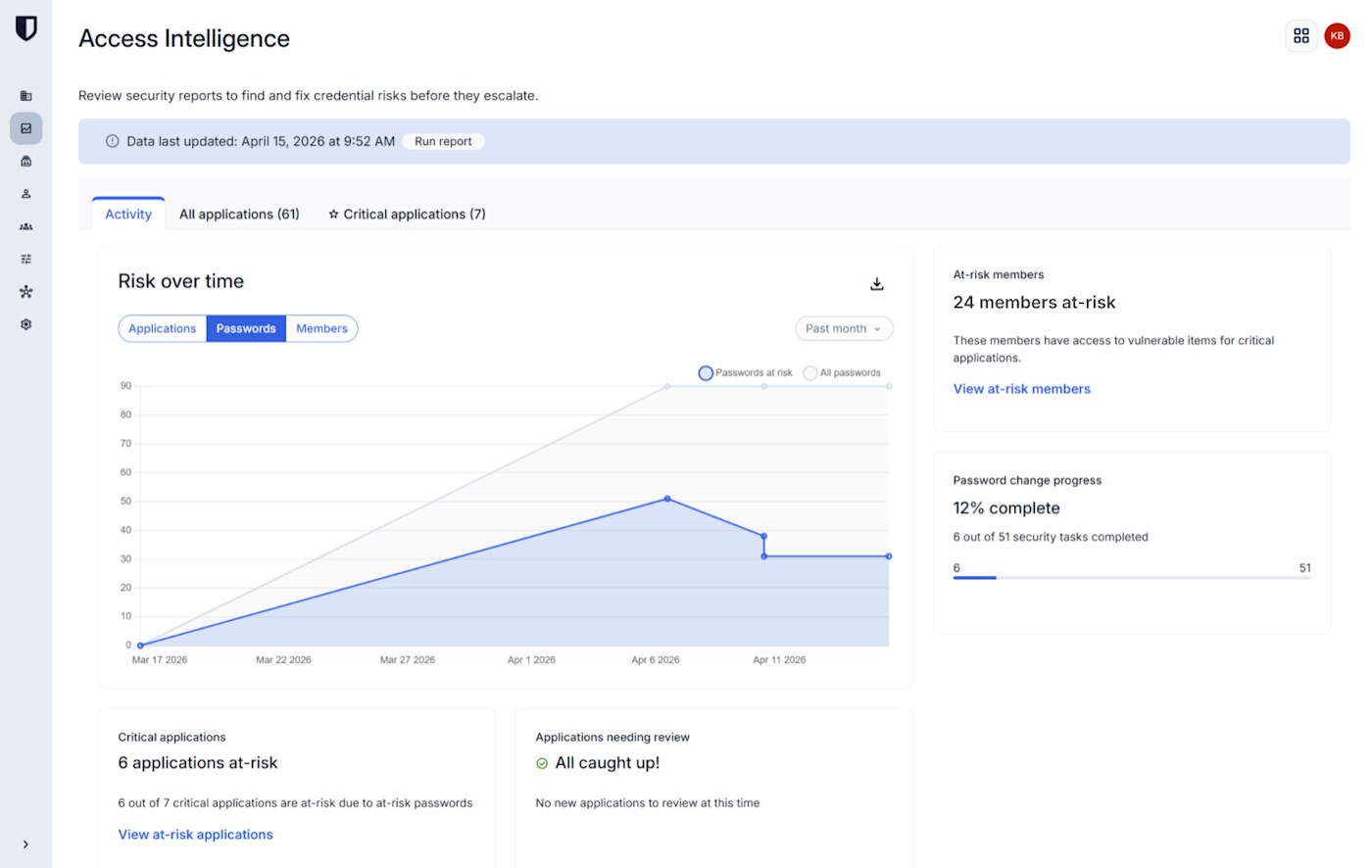The image size is (1372, 868).
Task: Open the apps grid switcher top-right
Action: pos(1300,35)
